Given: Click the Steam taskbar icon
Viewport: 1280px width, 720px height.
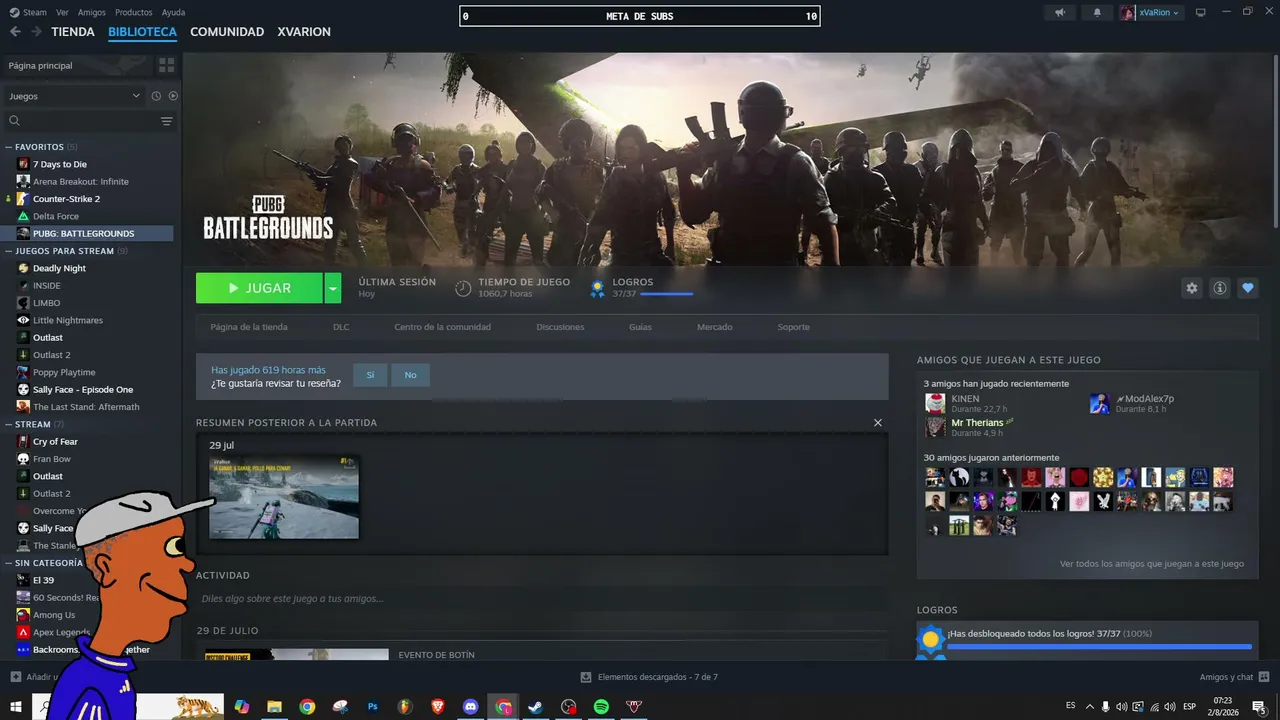Looking at the screenshot, I should (535, 707).
